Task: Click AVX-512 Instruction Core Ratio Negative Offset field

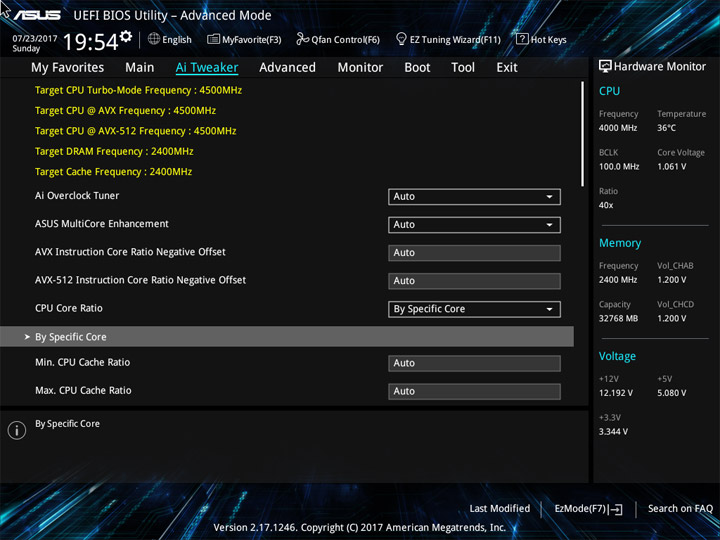Action: (474, 281)
